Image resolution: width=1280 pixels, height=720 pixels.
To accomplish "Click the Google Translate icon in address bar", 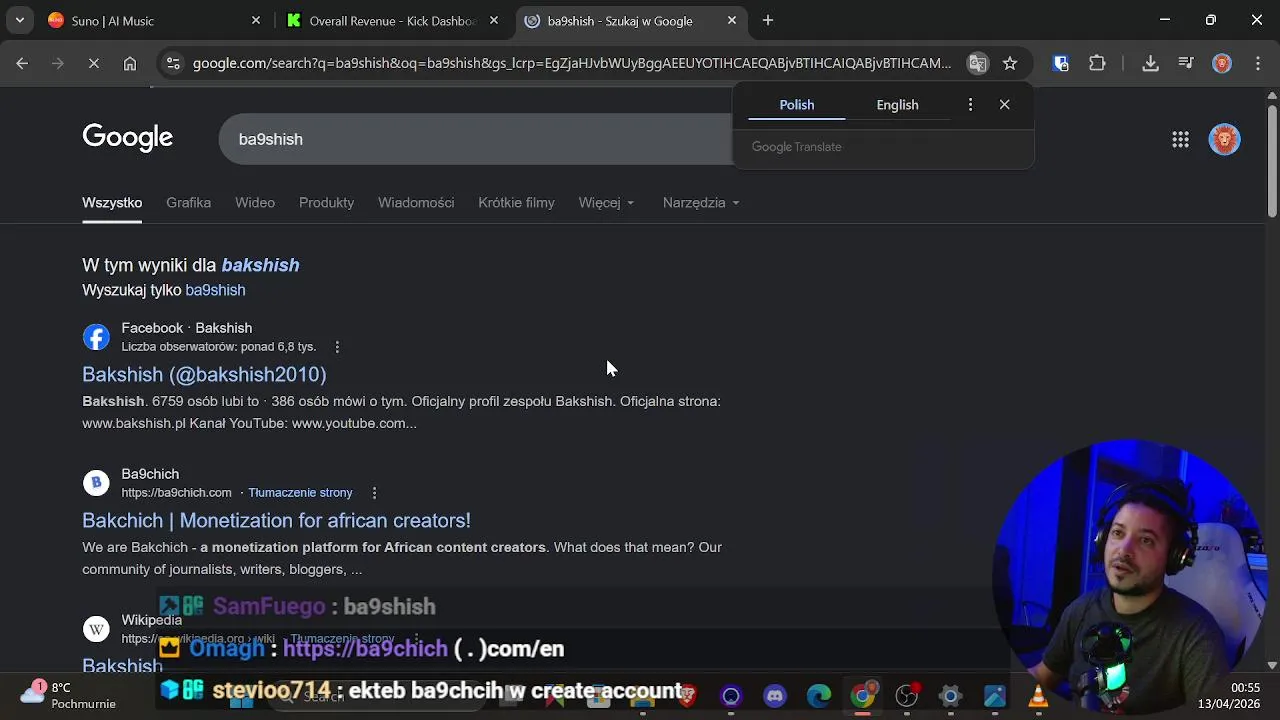I will 978,63.
